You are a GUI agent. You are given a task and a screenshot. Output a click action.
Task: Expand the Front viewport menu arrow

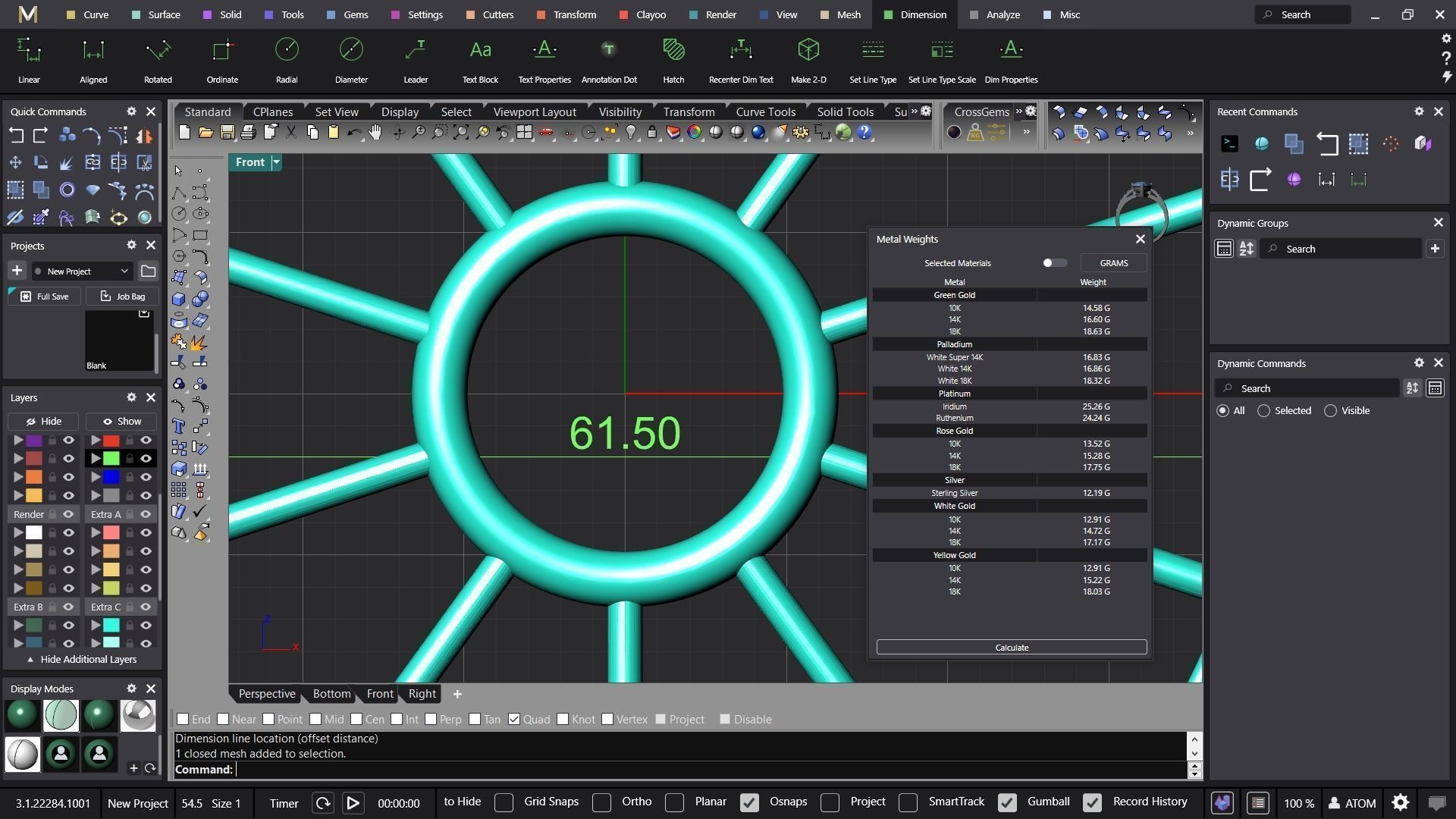click(x=277, y=162)
